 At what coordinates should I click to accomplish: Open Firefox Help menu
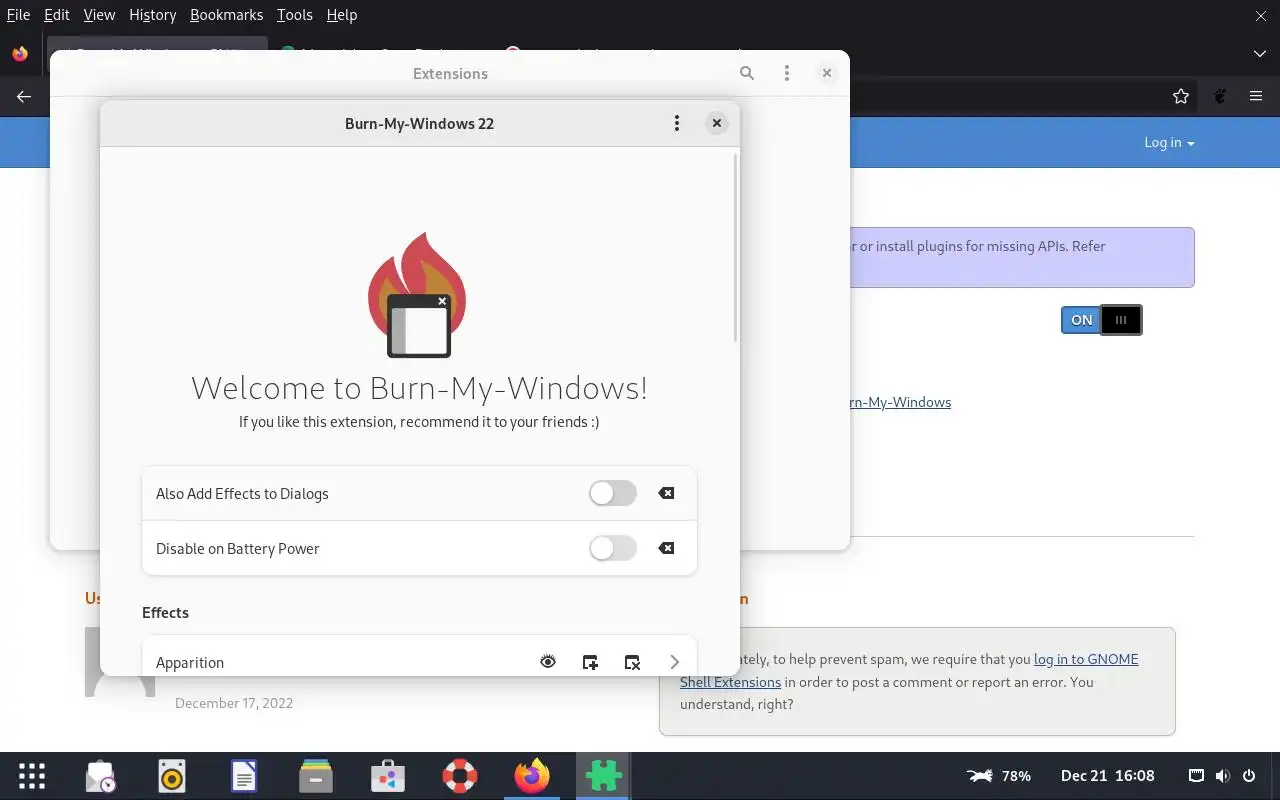click(342, 15)
